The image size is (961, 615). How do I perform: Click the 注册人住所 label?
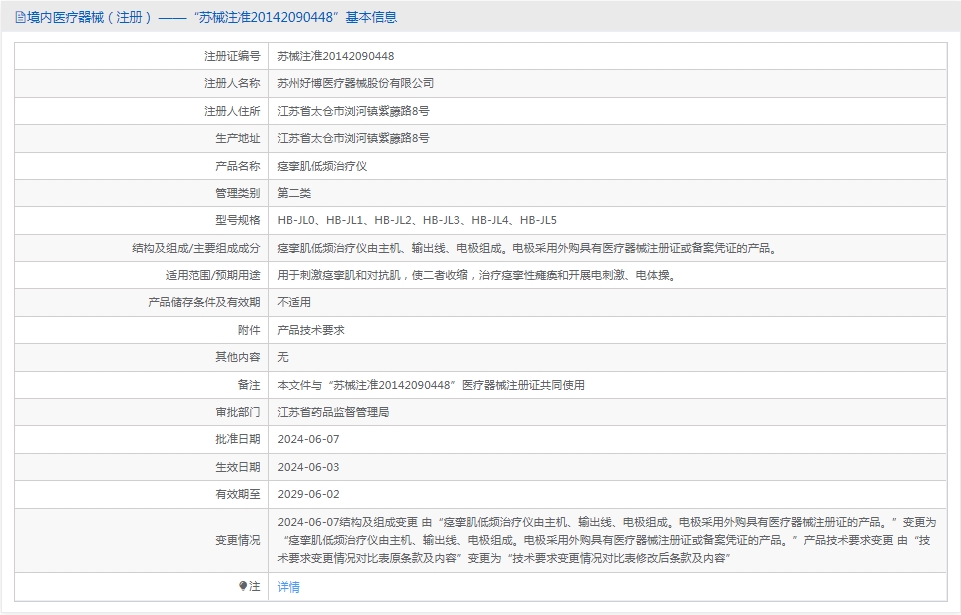click(x=232, y=111)
